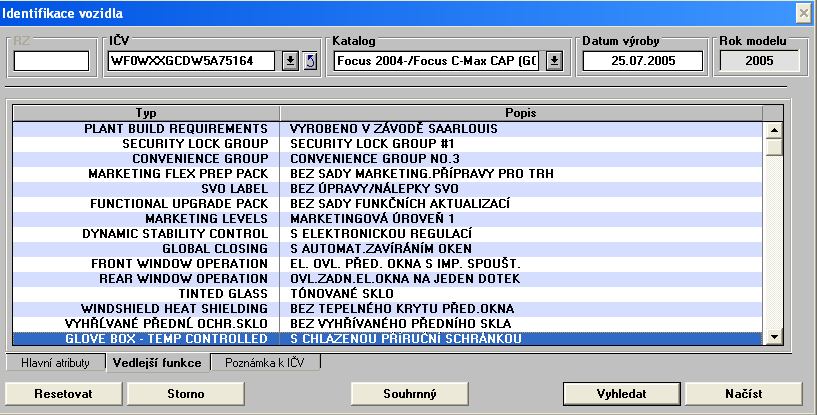Click the RZ input field
Viewport: 817px width, 415px height.
pyautogui.click(x=51, y=61)
